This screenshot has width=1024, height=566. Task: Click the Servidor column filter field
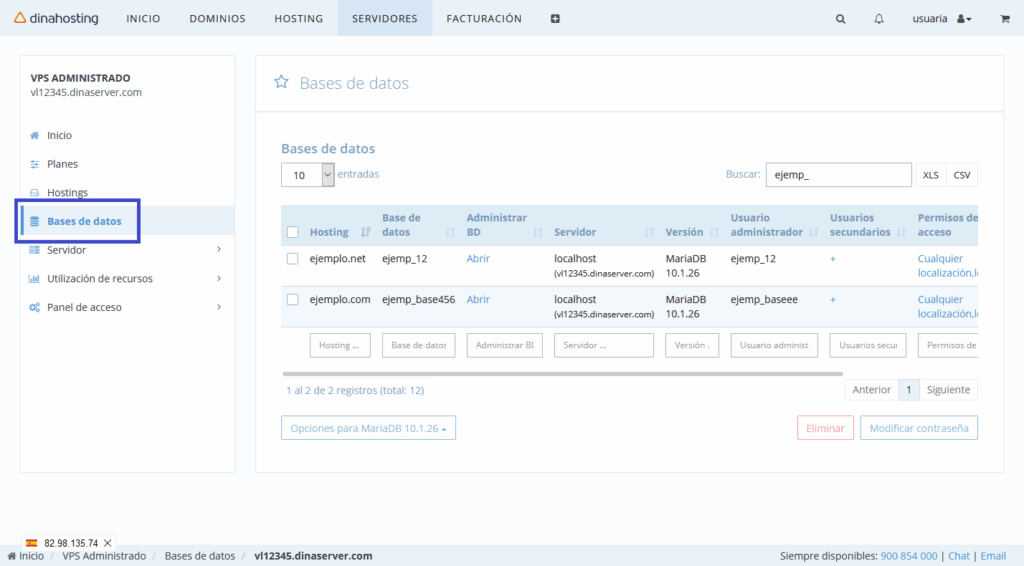603,345
